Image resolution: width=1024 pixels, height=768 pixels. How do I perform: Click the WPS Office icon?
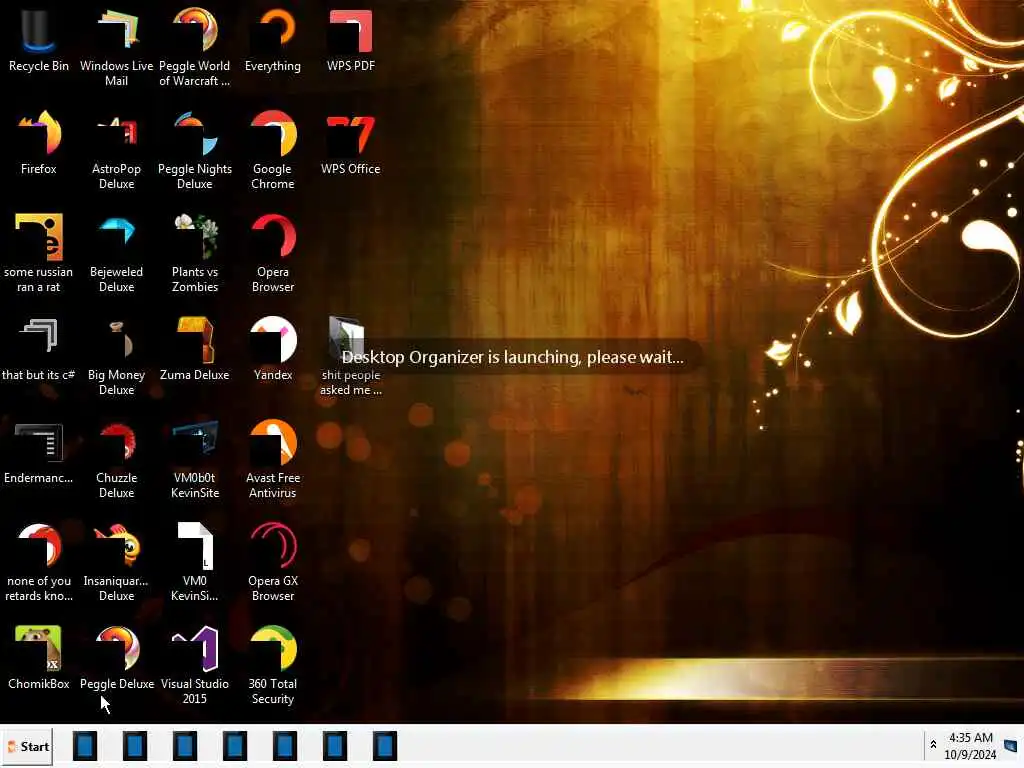click(x=351, y=143)
